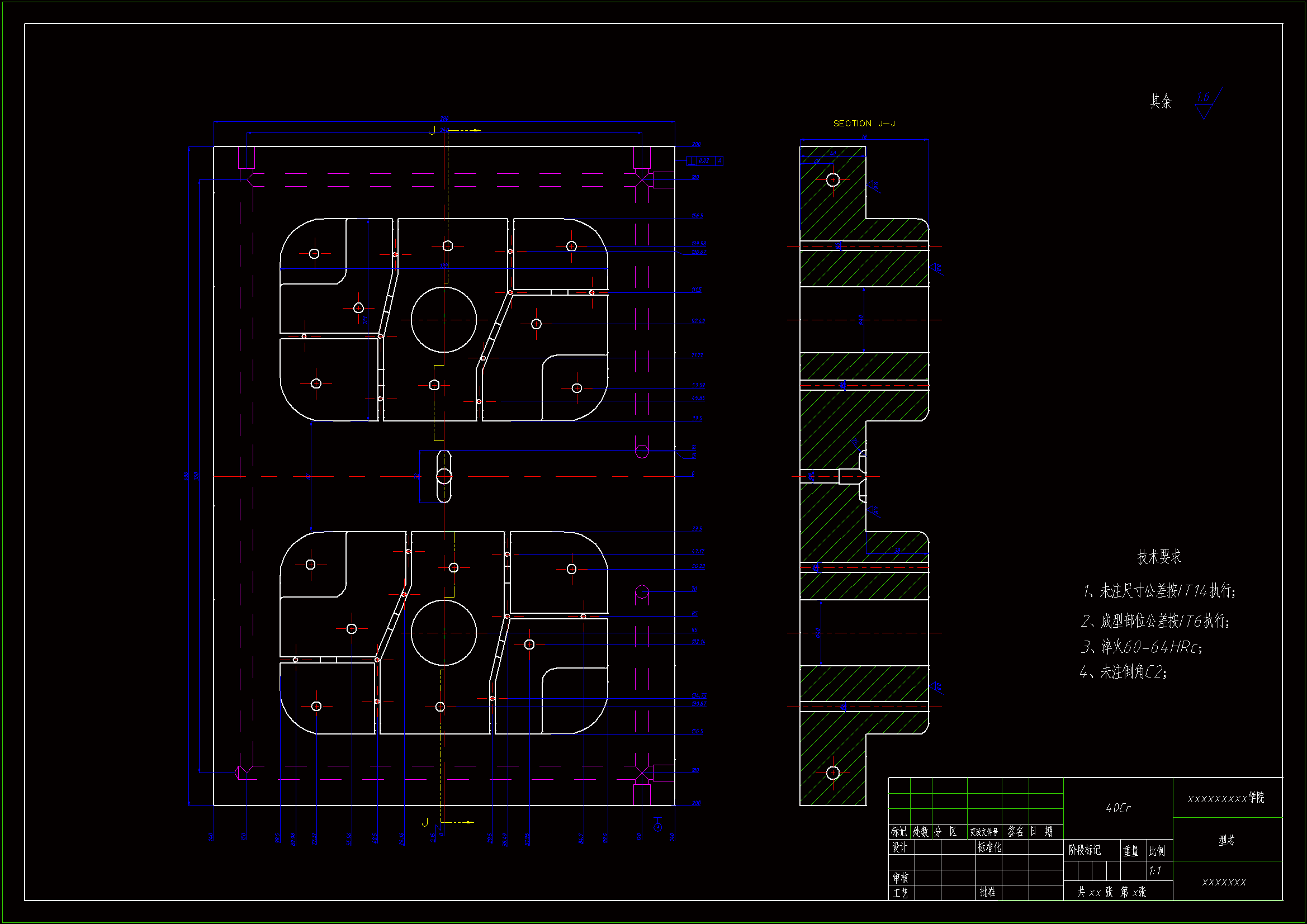Select the 78 width dimension above the section

tap(864, 137)
